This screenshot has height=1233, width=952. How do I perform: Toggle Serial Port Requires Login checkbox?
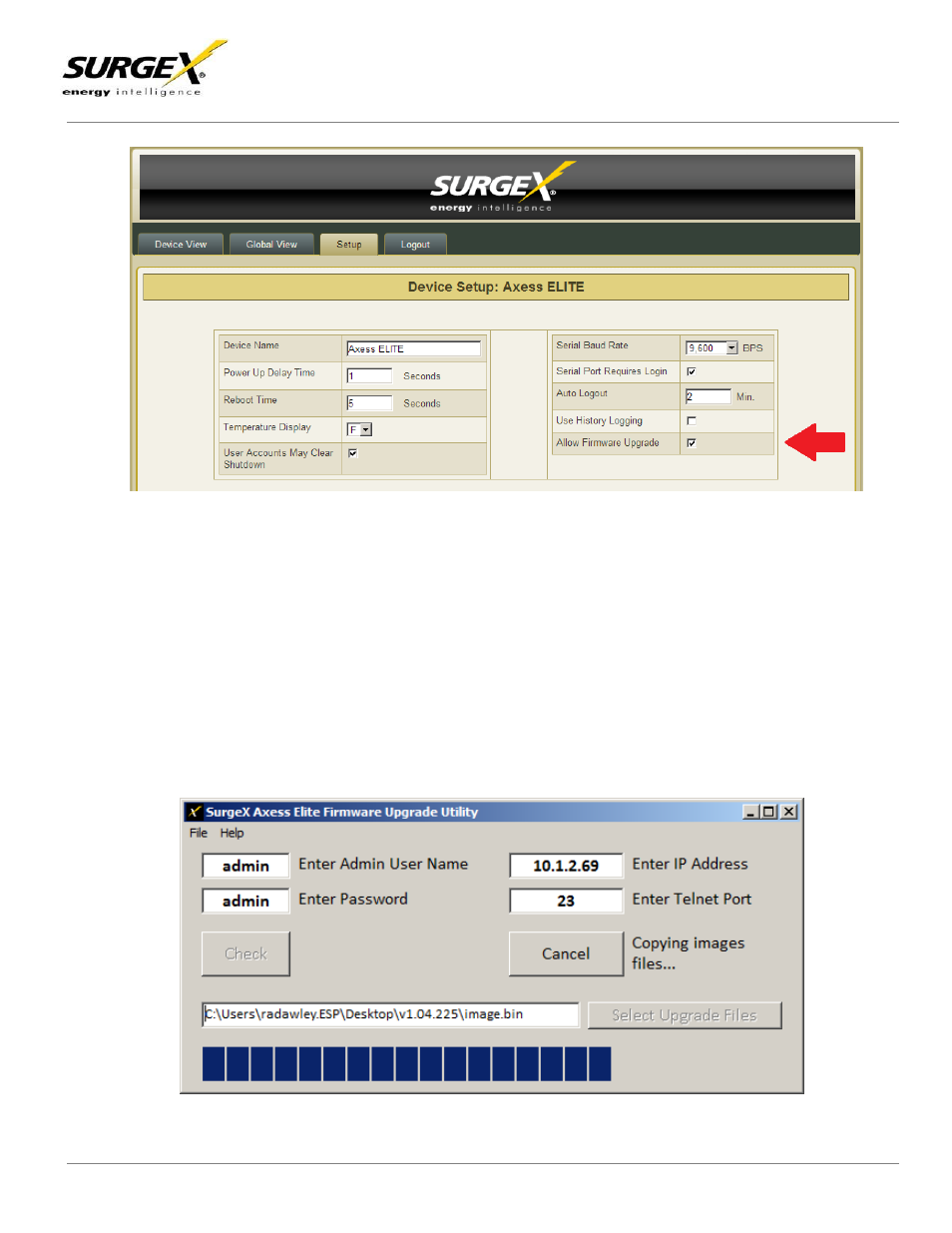(692, 371)
